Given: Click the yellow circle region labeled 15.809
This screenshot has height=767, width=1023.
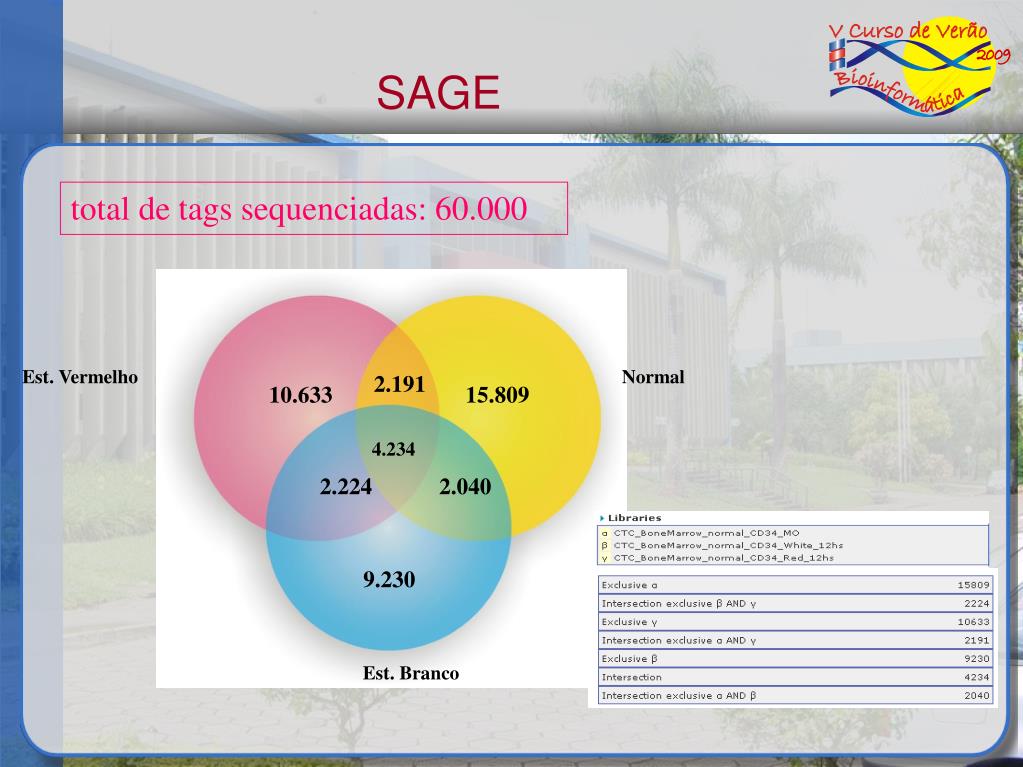Looking at the screenshot, I should [x=497, y=395].
